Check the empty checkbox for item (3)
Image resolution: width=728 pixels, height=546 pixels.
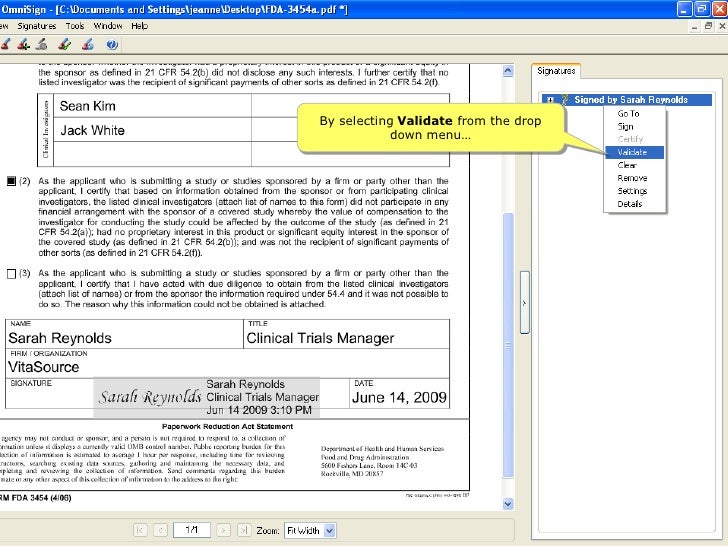[x=12, y=274]
